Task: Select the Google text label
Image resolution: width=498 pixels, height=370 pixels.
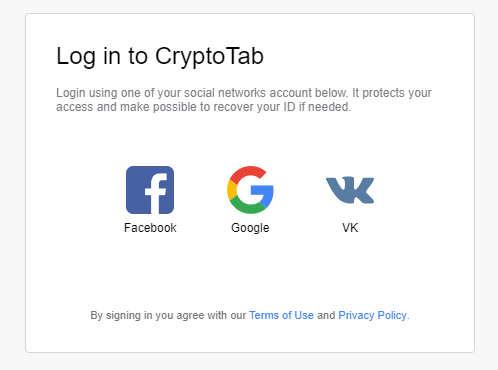Action: 250,228
